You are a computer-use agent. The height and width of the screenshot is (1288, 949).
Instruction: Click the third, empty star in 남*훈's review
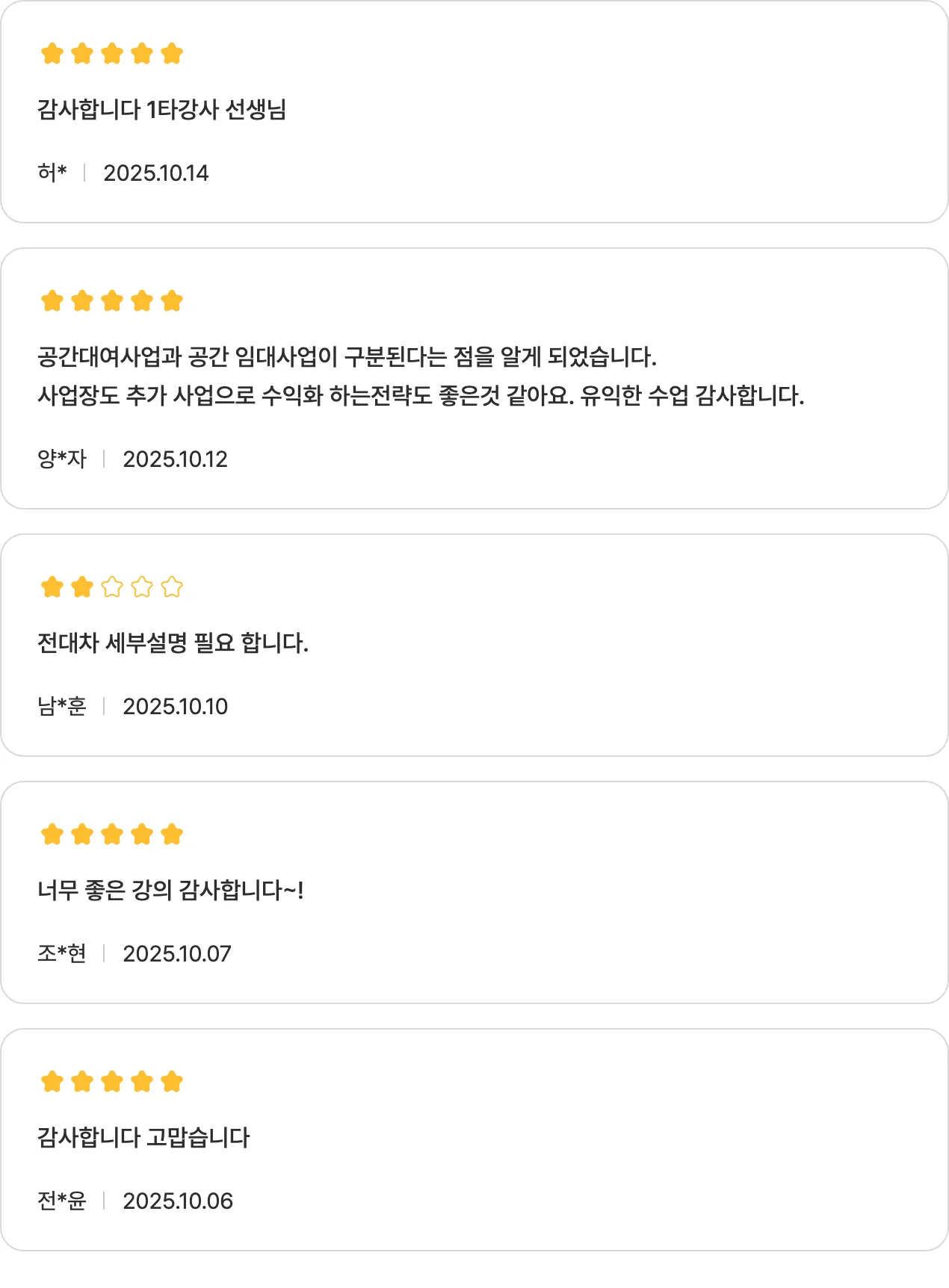click(112, 587)
